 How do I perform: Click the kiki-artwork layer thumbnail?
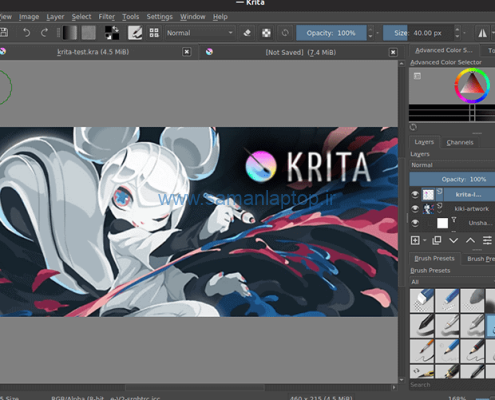pyautogui.click(x=428, y=209)
